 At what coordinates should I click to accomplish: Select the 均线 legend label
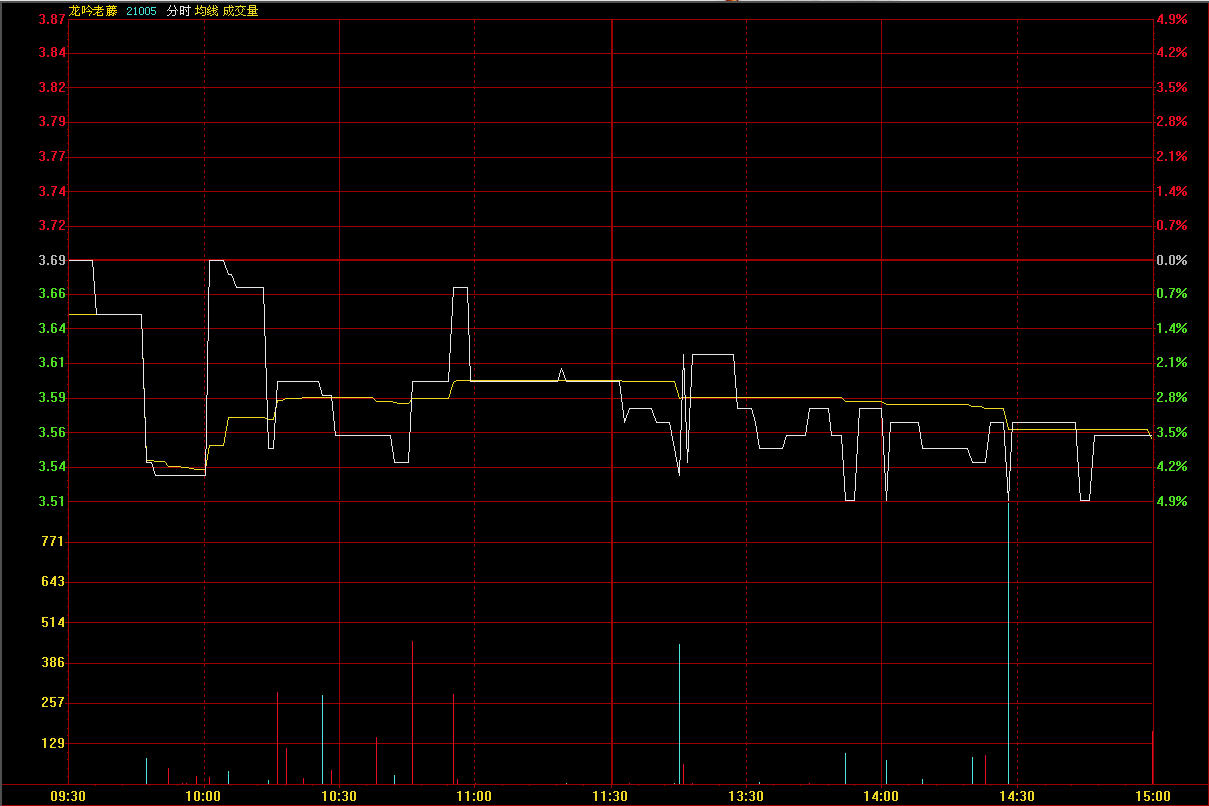(206, 11)
